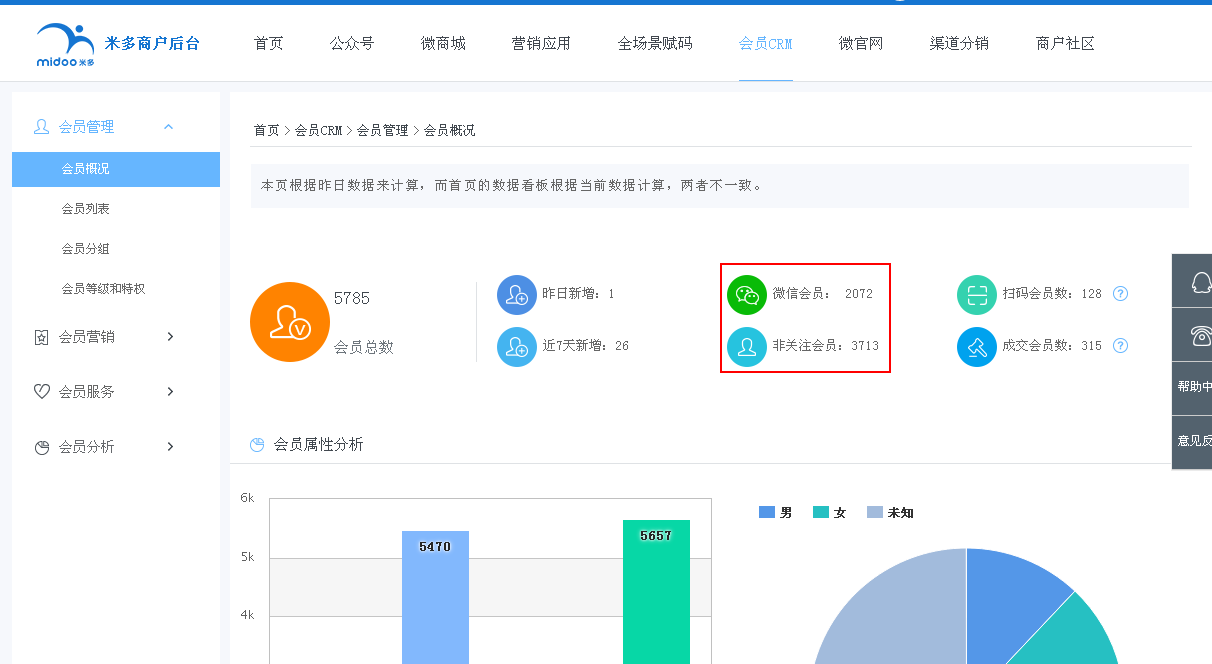Image resolution: width=1212 pixels, height=664 pixels.
Task: Select 会员概况 in the sidebar
Action: (x=116, y=169)
